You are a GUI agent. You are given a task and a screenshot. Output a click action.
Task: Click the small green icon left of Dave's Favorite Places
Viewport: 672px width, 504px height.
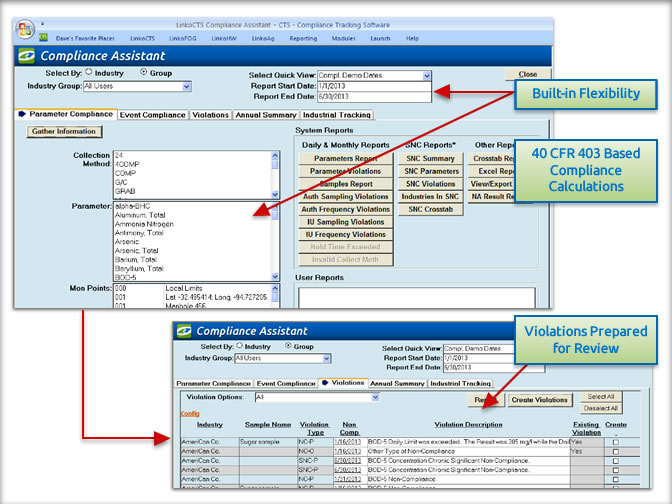(x=43, y=38)
